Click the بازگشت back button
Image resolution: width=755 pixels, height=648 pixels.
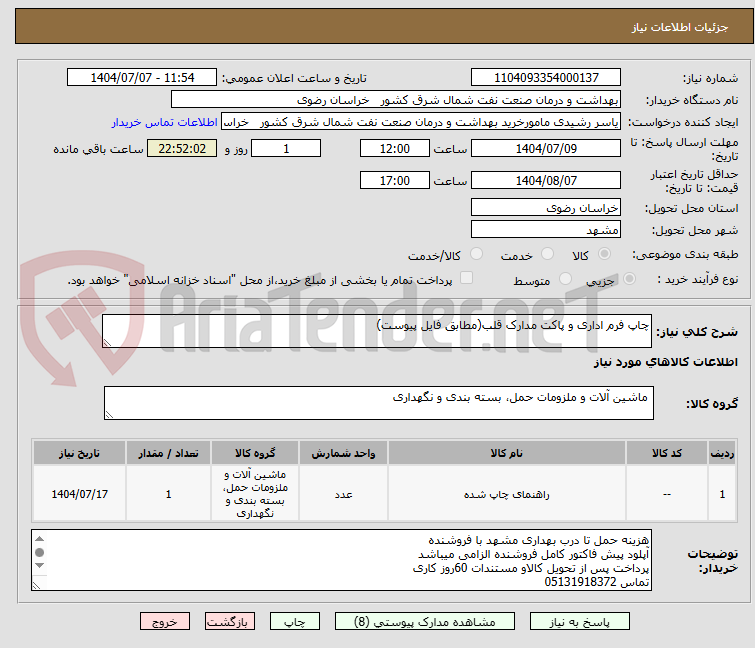coord(229,622)
